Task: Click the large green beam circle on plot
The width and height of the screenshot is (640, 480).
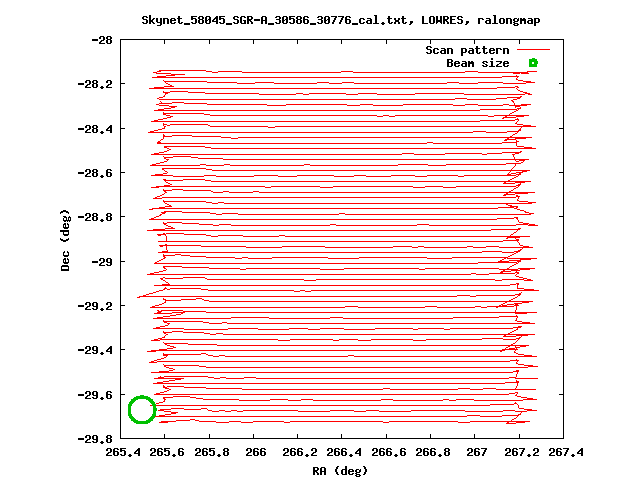Action: [x=142, y=409]
